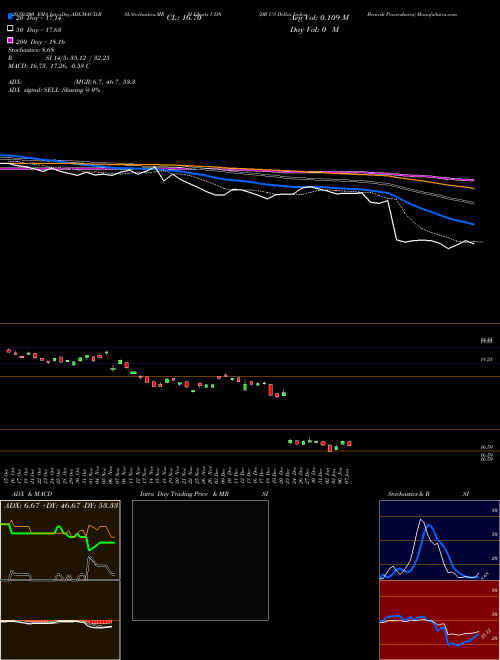Click the ManafaSutra.com watermark link
This screenshot has width=500, height=660.
(437, 14)
